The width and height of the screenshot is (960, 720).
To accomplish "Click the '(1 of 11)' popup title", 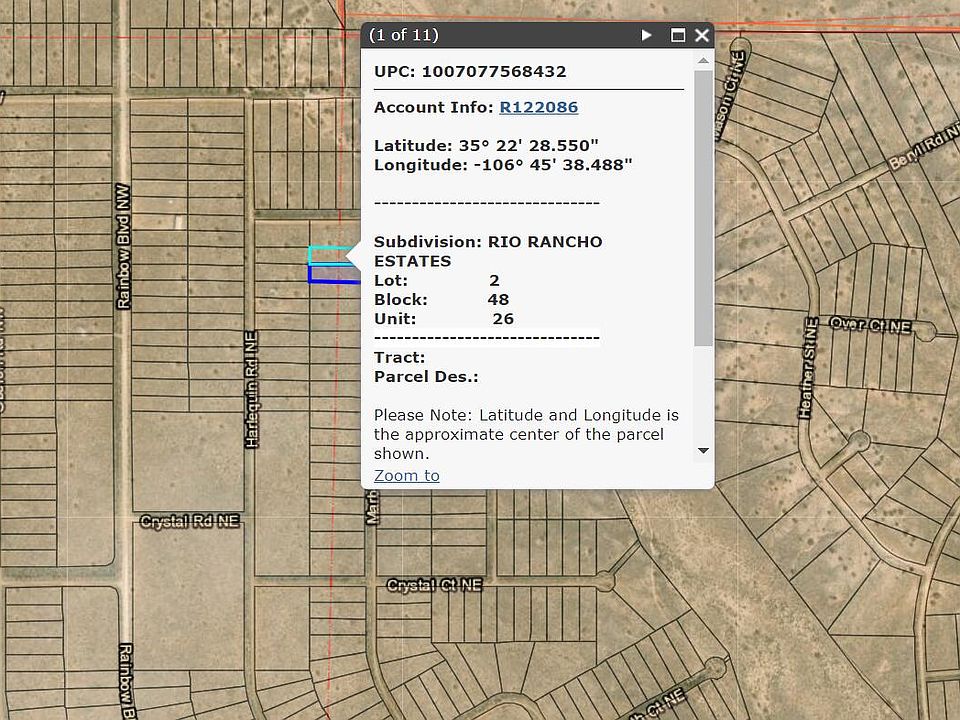I will (x=403, y=35).
